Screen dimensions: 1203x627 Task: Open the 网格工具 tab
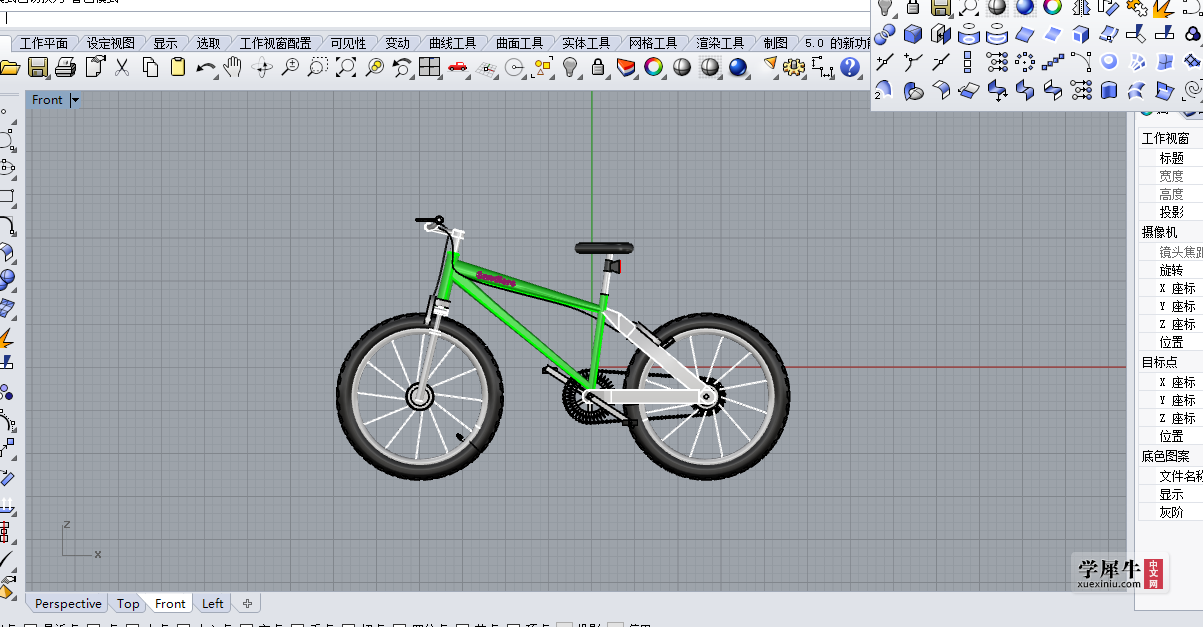652,43
